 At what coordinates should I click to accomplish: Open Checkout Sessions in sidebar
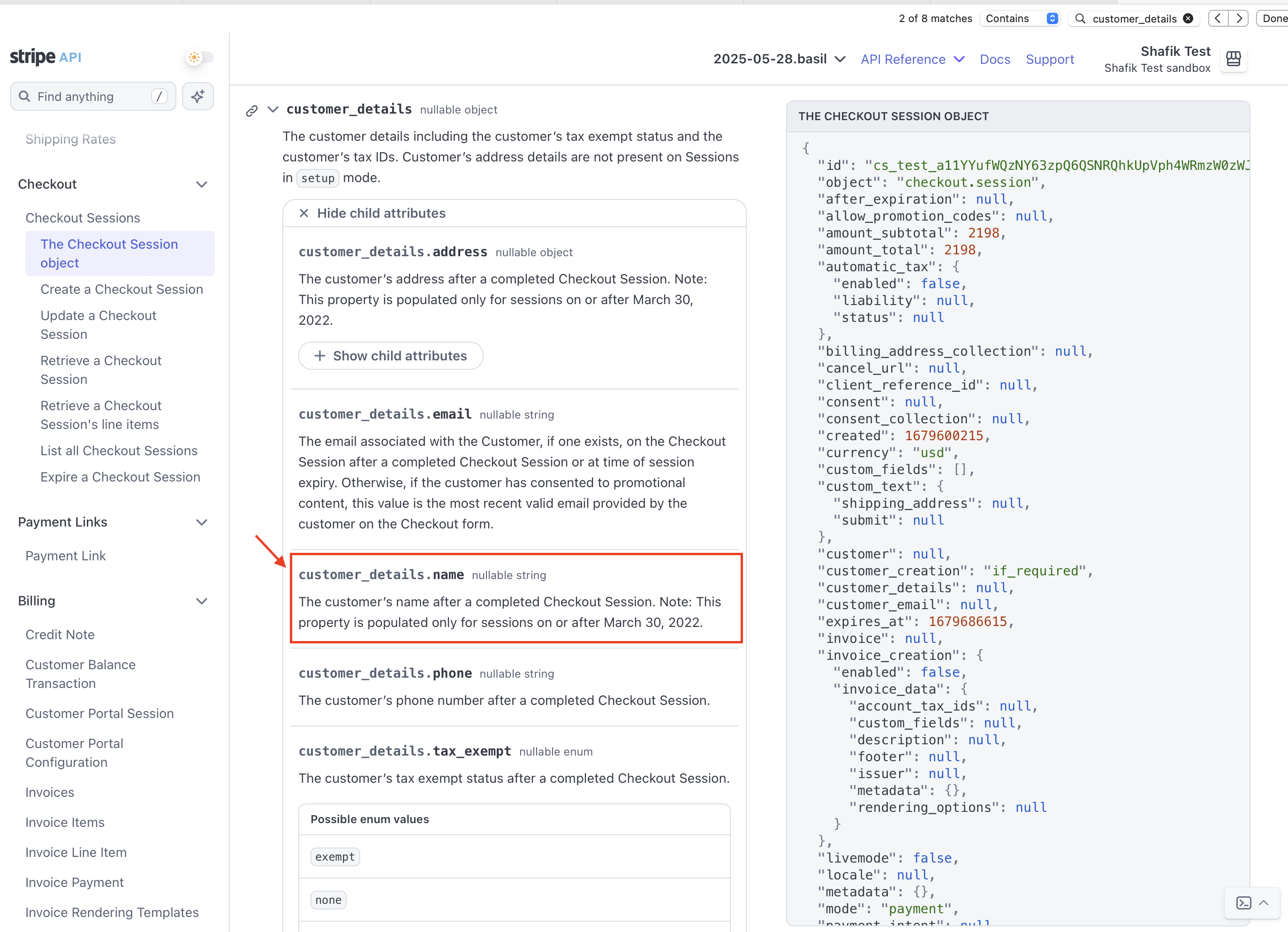pos(83,218)
